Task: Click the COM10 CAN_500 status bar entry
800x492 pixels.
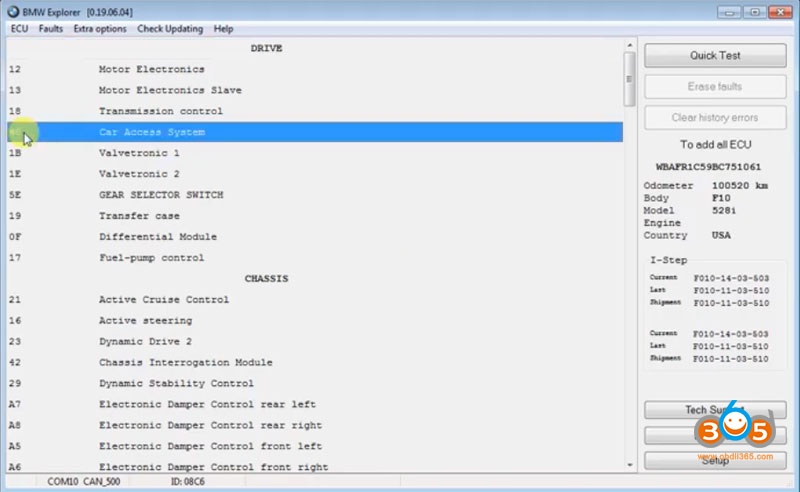Action: coord(84,481)
